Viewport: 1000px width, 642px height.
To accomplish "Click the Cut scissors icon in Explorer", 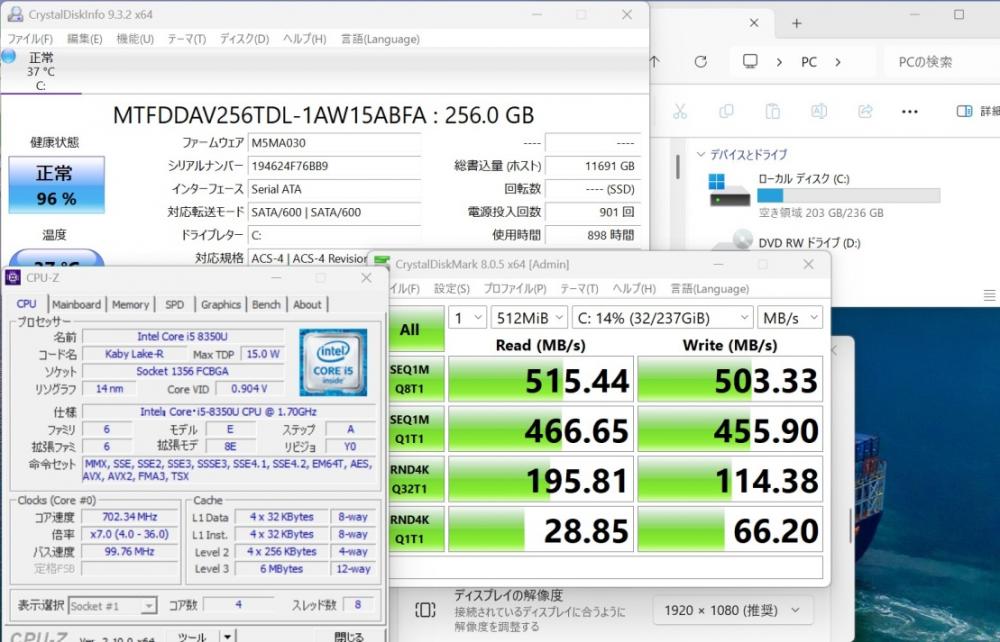I will (x=680, y=112).
